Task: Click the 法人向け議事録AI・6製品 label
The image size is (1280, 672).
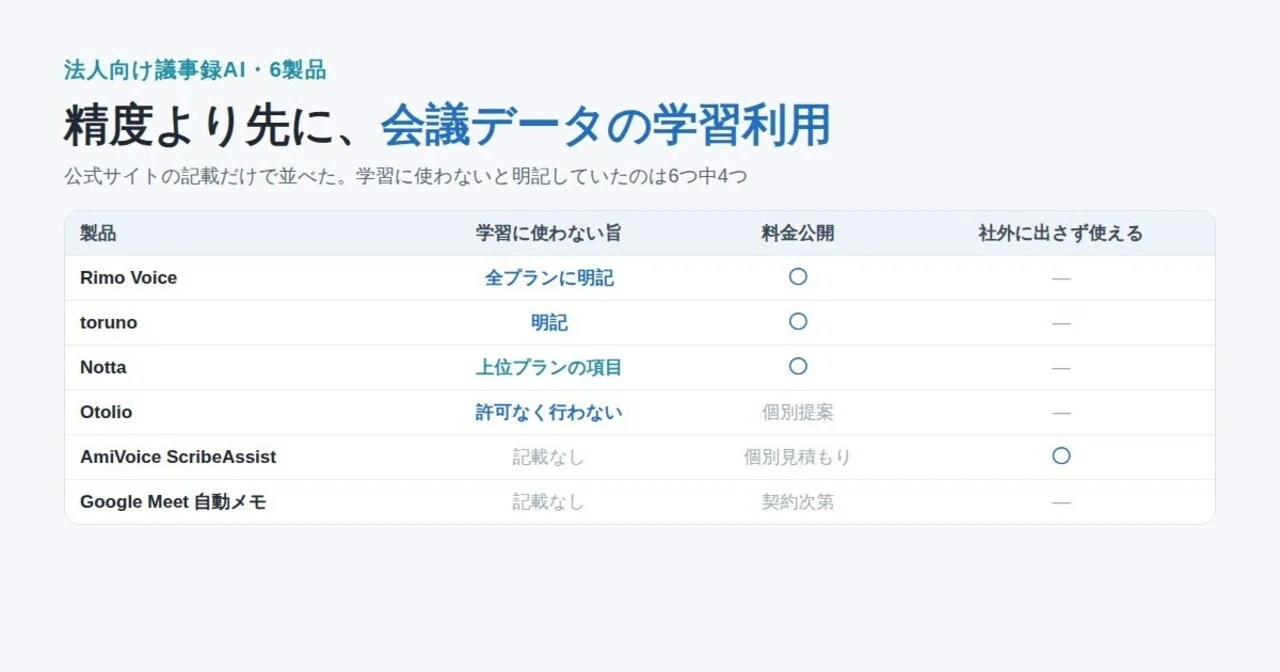Action: tap(195, 70)
